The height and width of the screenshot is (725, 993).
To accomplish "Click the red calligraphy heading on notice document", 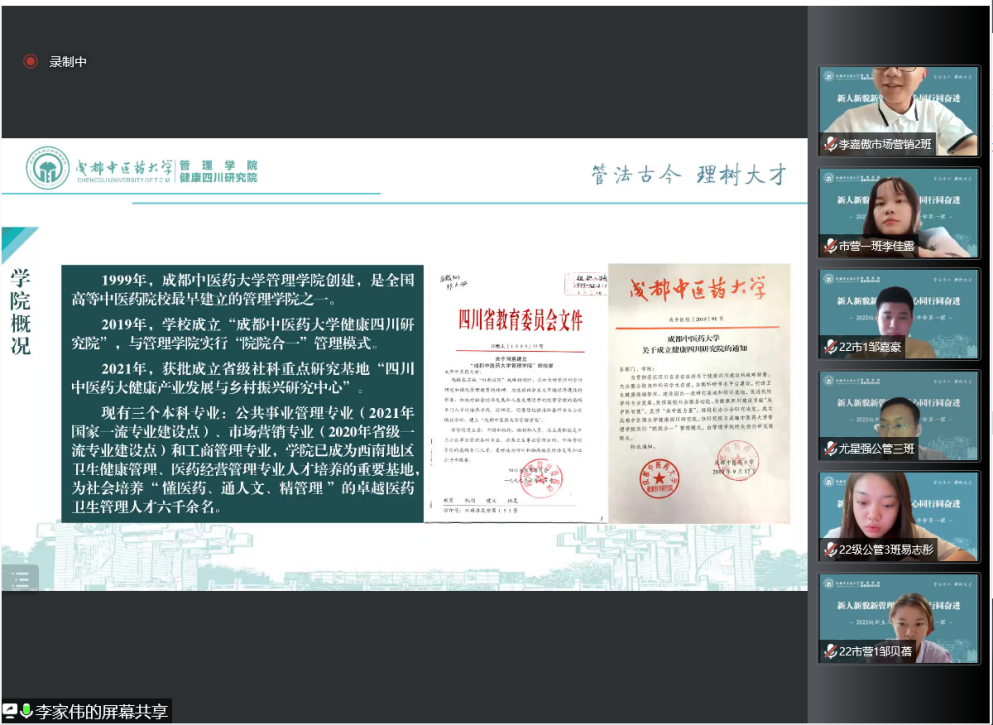I will (698, 291).
